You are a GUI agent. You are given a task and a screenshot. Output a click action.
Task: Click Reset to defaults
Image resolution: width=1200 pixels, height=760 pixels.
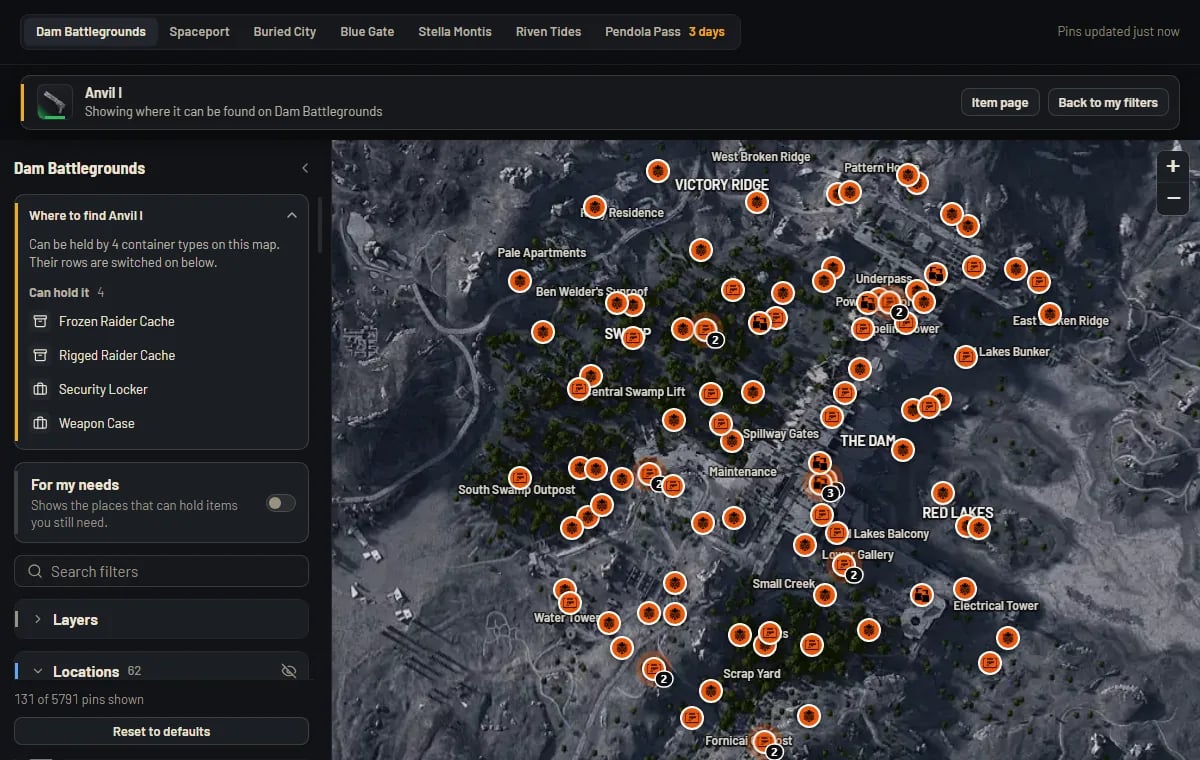click(161, 731)
